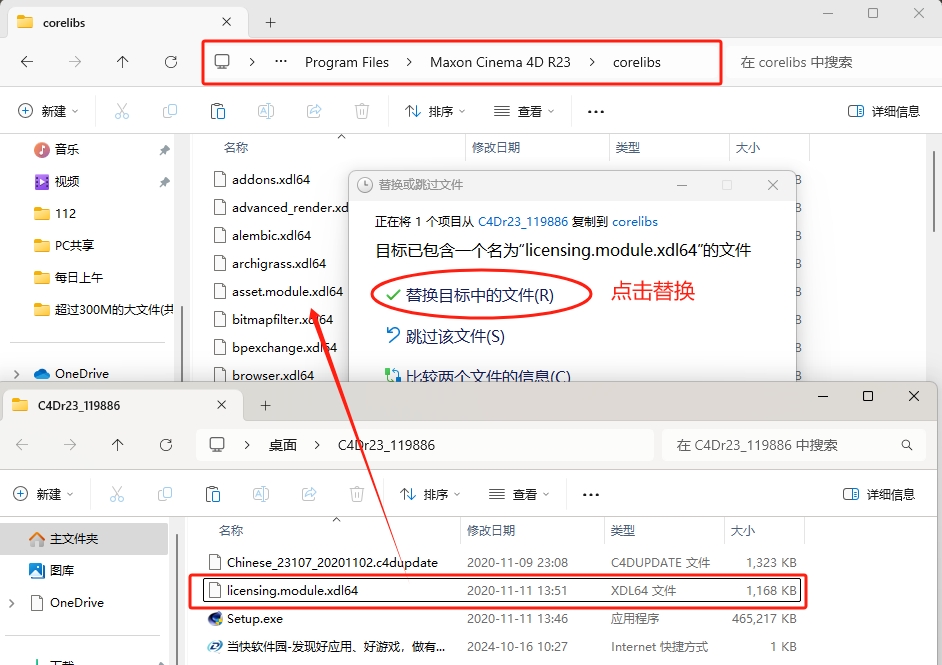Select the Setup.exe file in the list
942x665 pixels.
pos(254,619)
